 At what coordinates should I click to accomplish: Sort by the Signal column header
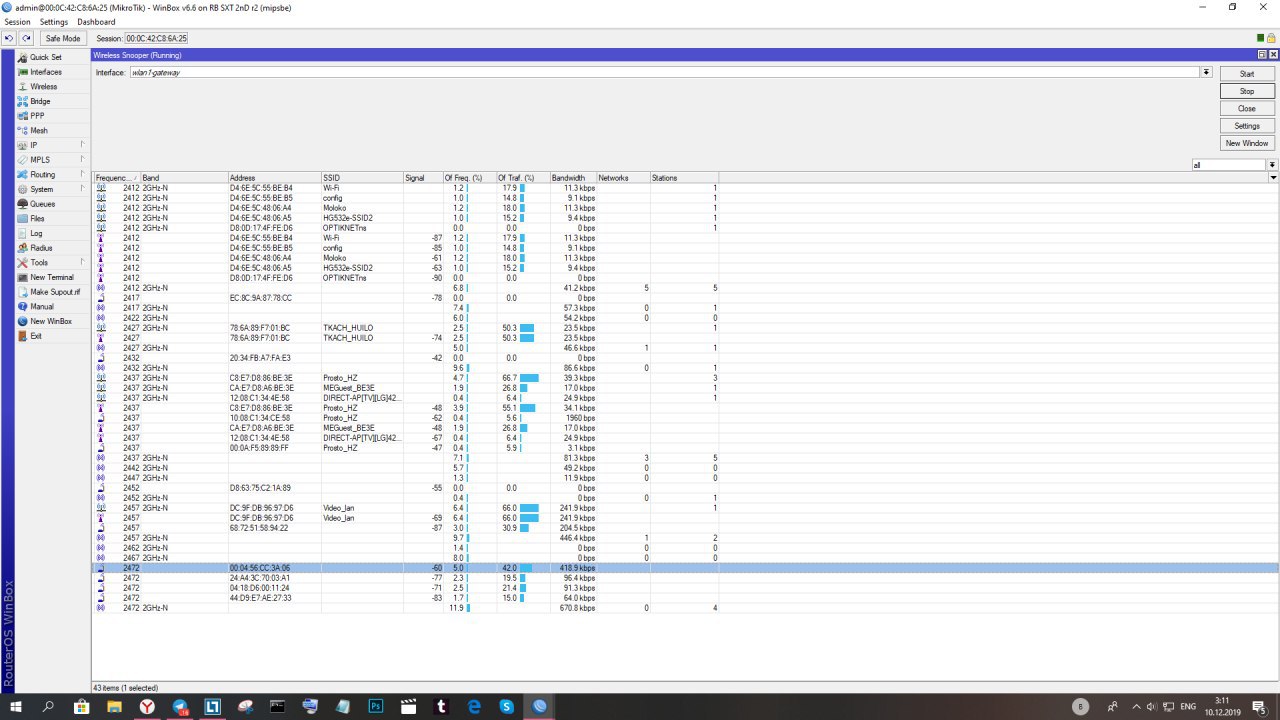tap(422, 178)
